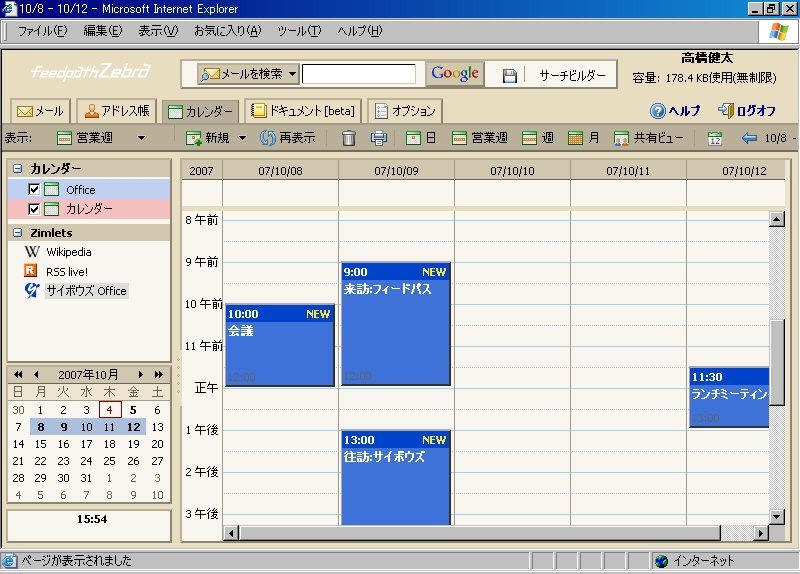Jump forward one year in mini calendar
Viewport: 800px width, 574px height.
point(159,375)
